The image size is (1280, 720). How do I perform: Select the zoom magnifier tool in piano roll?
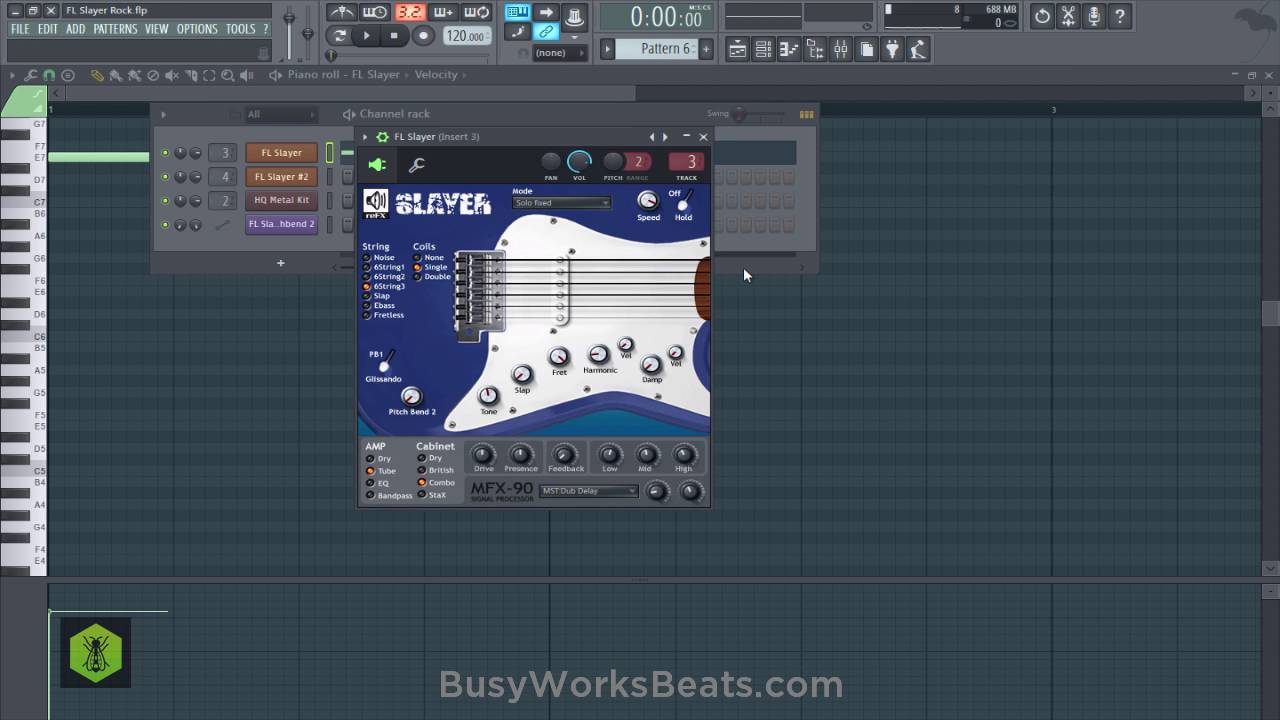click(x=228, y=75)
